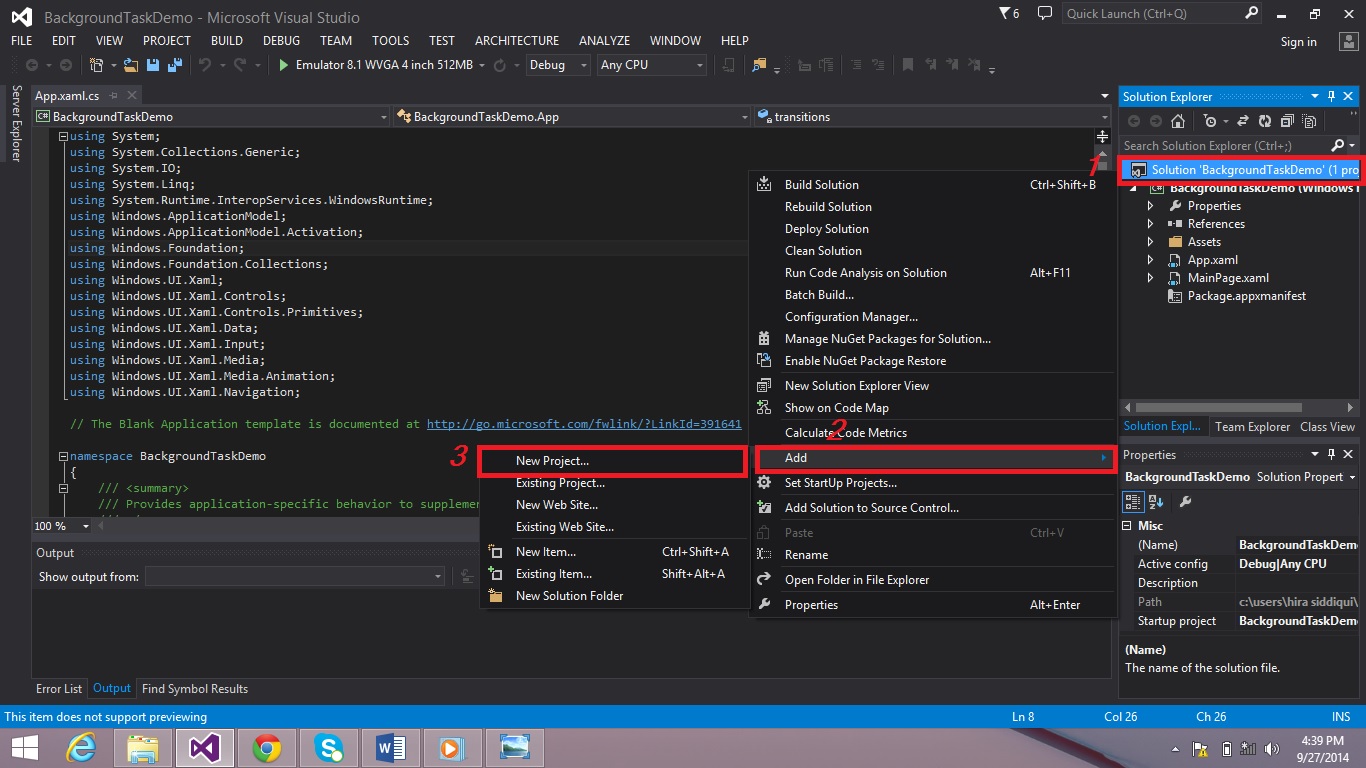This screenshot has width=1366, height=768.
Task: Open Internet Explorer from the taskbar
Action: click(82, 747)
